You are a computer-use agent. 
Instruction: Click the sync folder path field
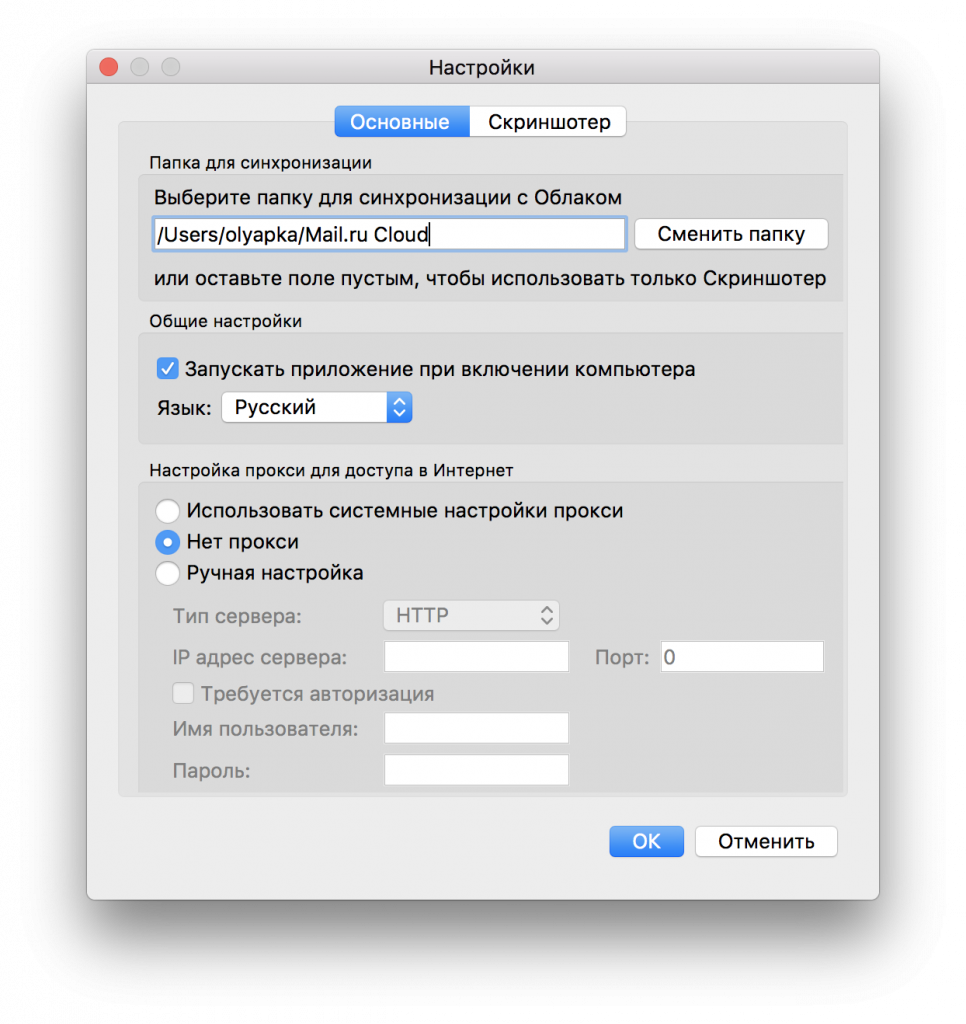click(389, 235)
